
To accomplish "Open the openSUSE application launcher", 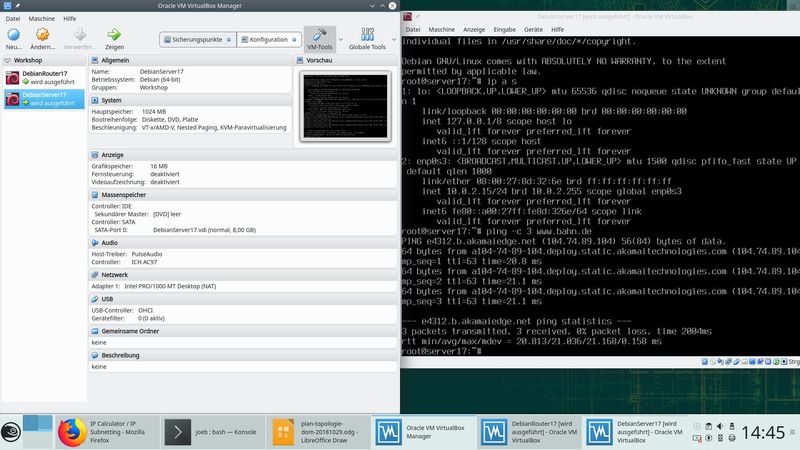I will [x=11, y=432].
